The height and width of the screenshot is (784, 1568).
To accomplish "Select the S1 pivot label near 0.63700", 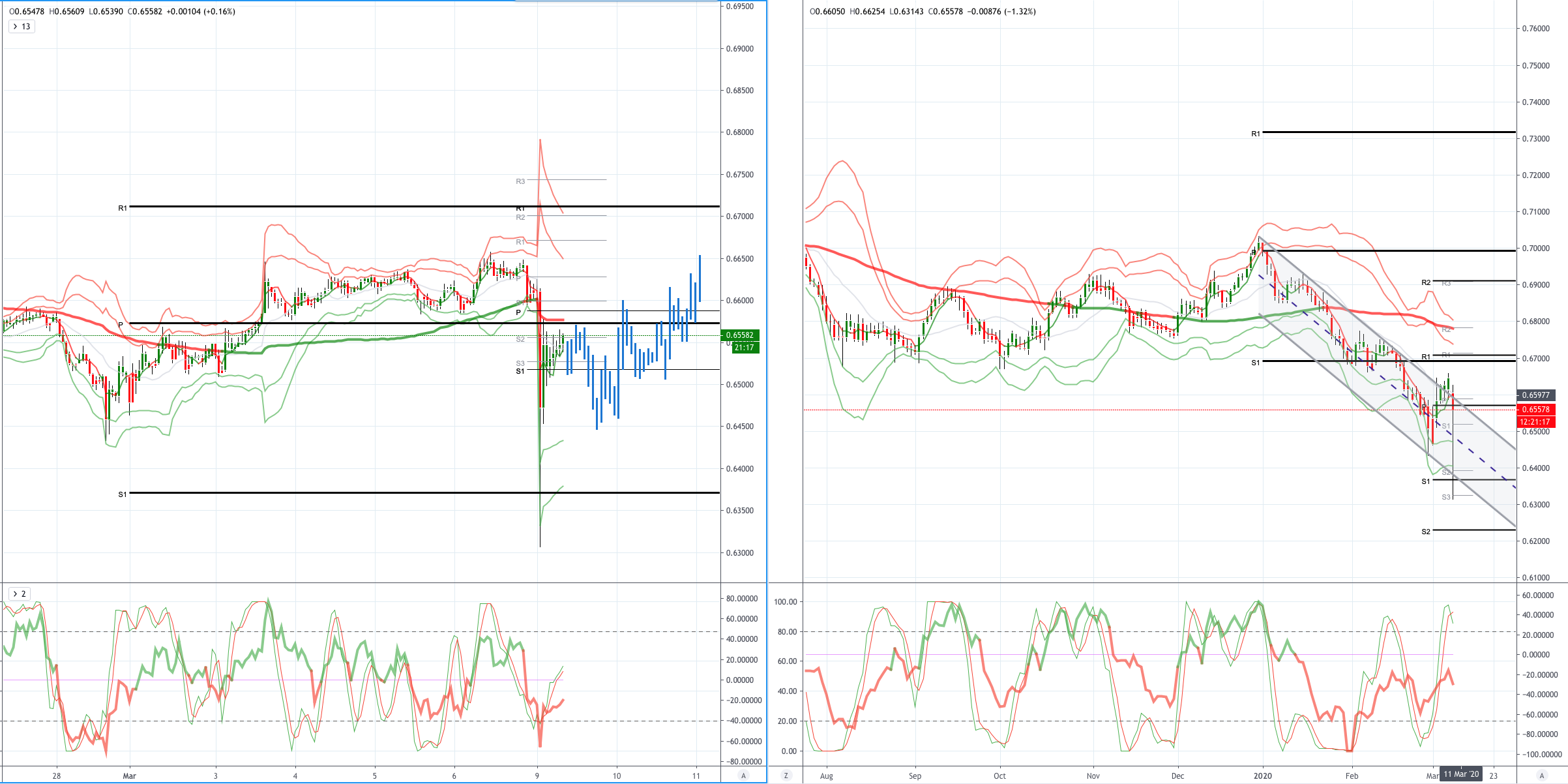I will tap(123, 494).
